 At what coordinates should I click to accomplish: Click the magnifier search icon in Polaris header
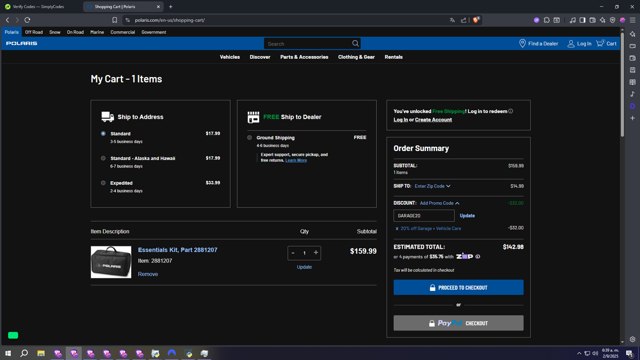355,43
